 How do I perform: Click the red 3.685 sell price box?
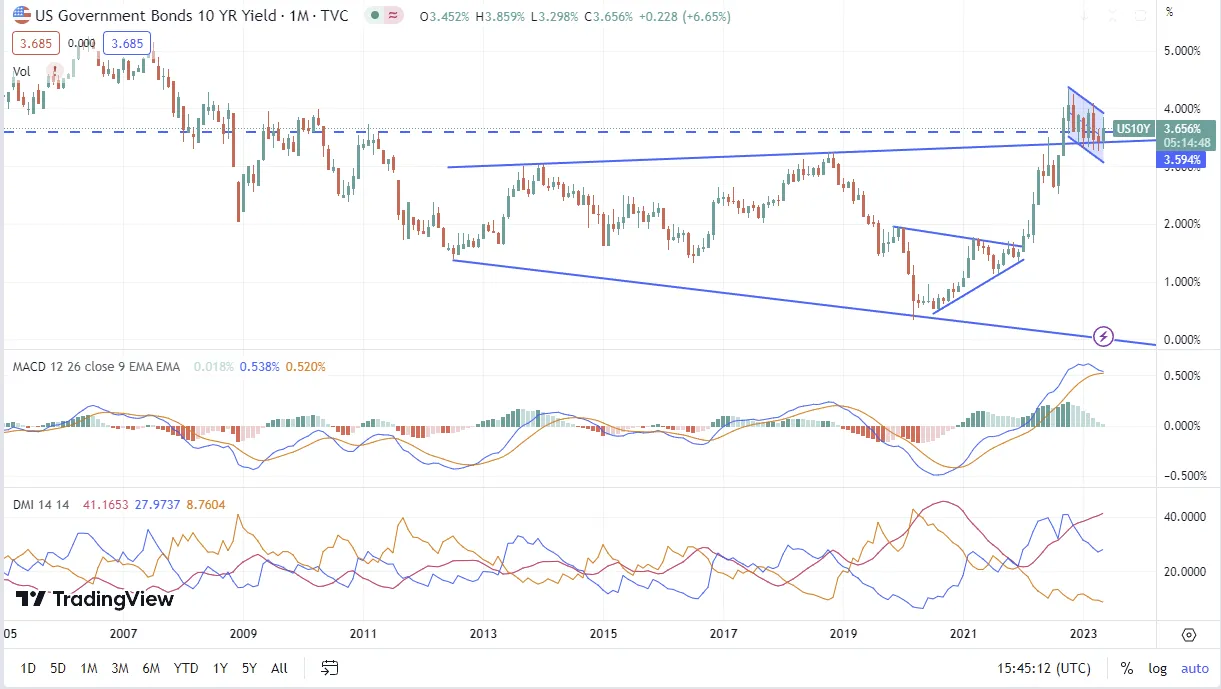pos(36,43)
